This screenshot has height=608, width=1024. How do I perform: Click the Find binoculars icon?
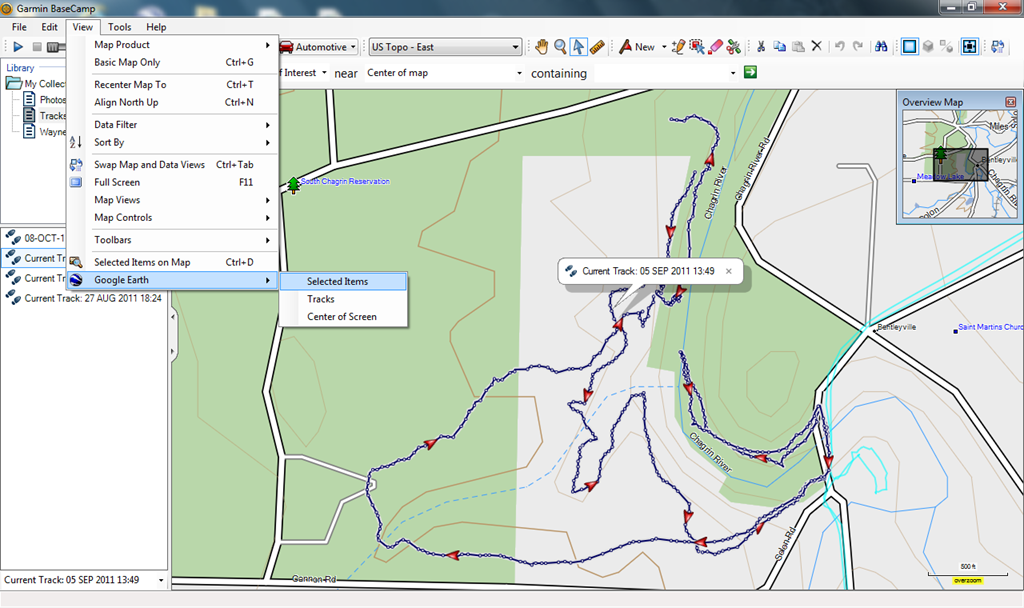pos(882,47)
